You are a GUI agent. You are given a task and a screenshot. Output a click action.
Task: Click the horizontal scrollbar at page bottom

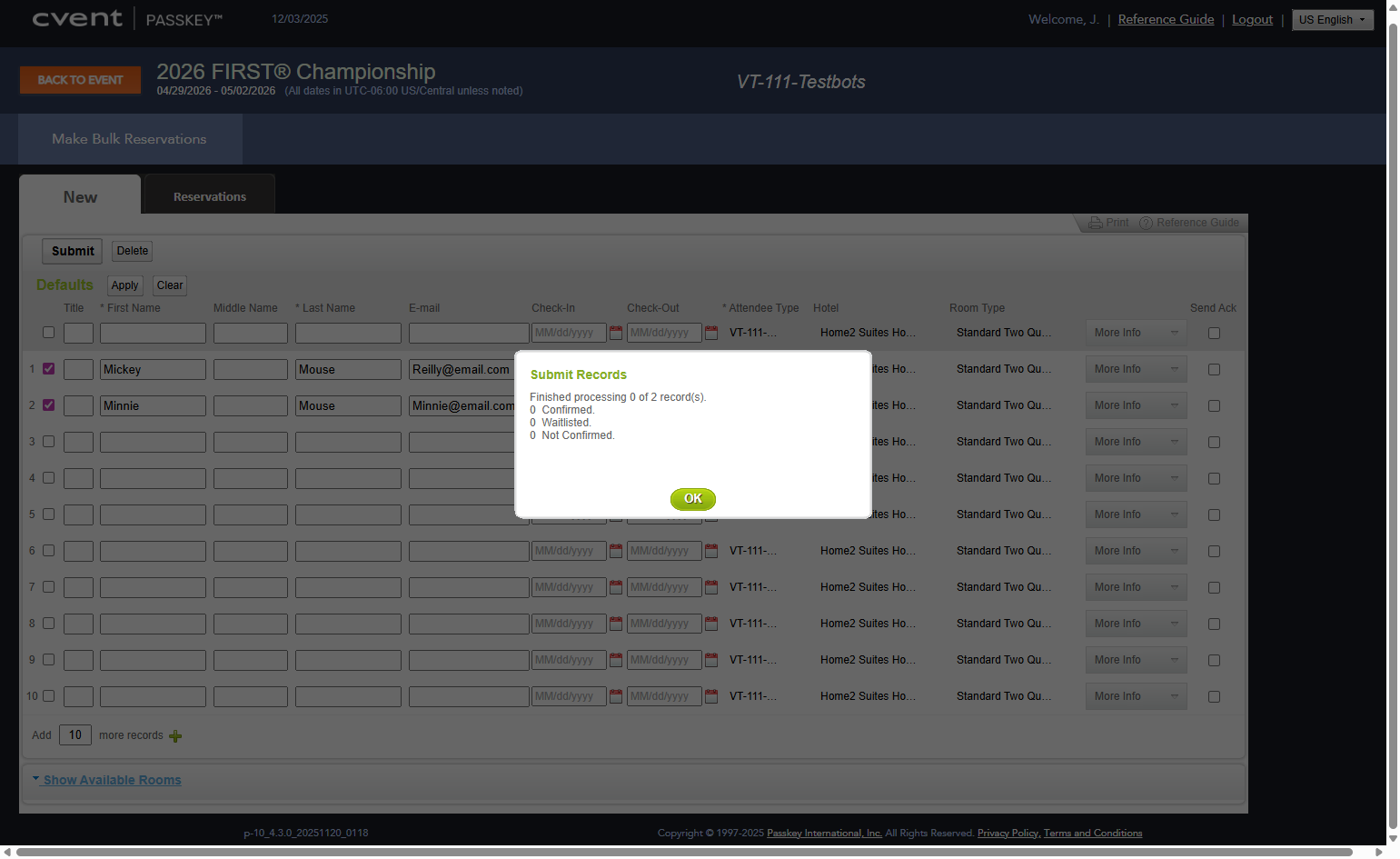[x=686, y=852]
